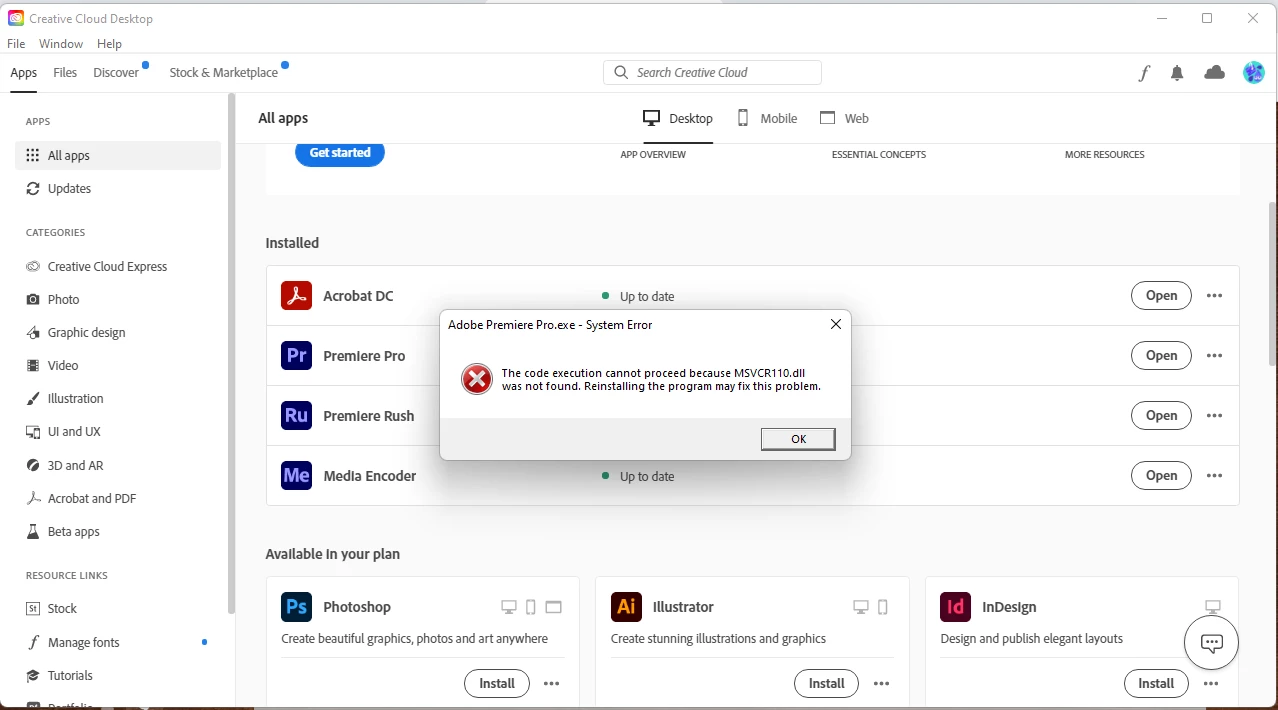Screen dimensions: 1278x710
Task: Click the Illustrator app icon
Action: 626,607
